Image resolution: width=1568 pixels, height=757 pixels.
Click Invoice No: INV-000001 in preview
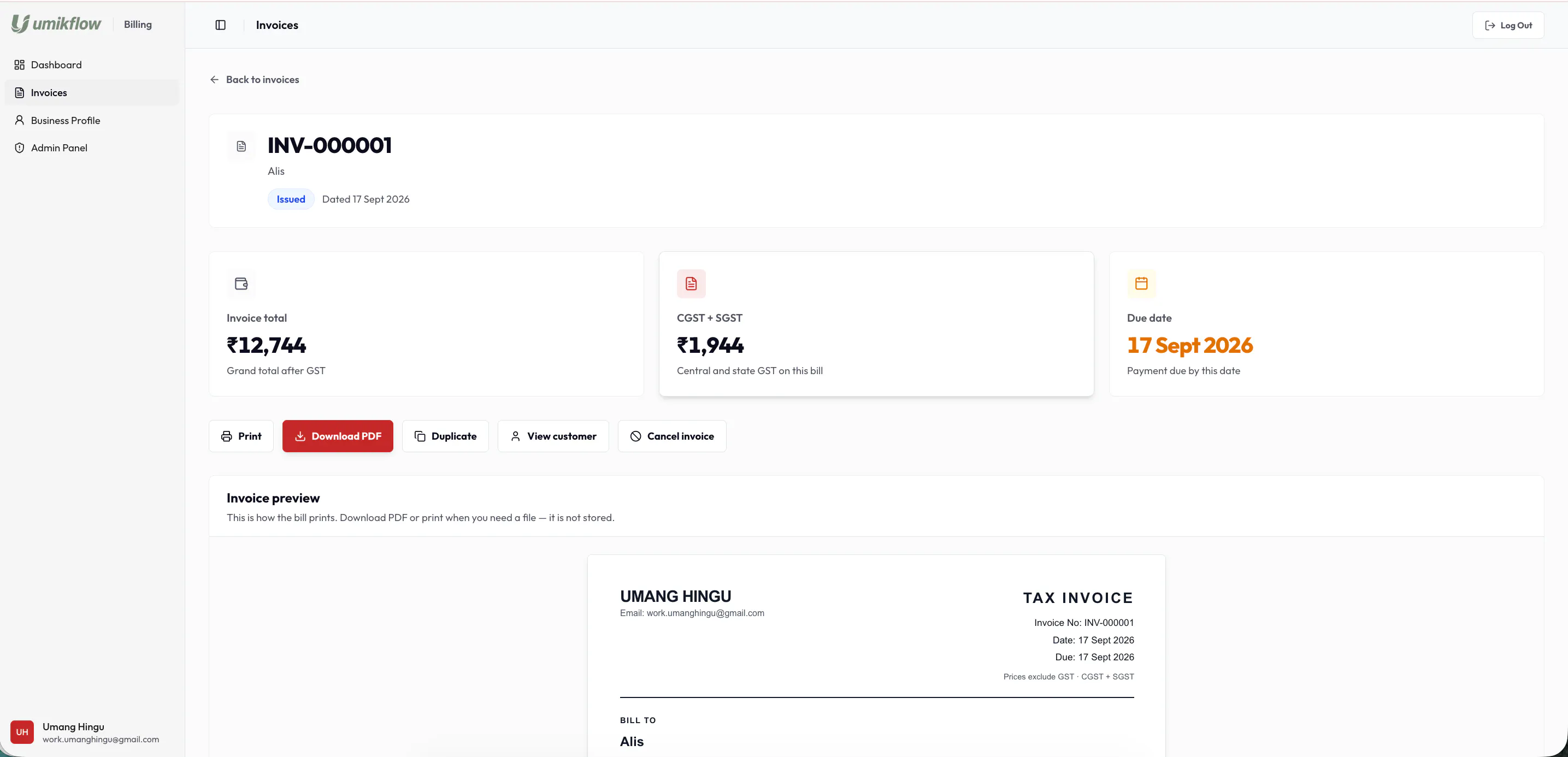click(1083, 623)
